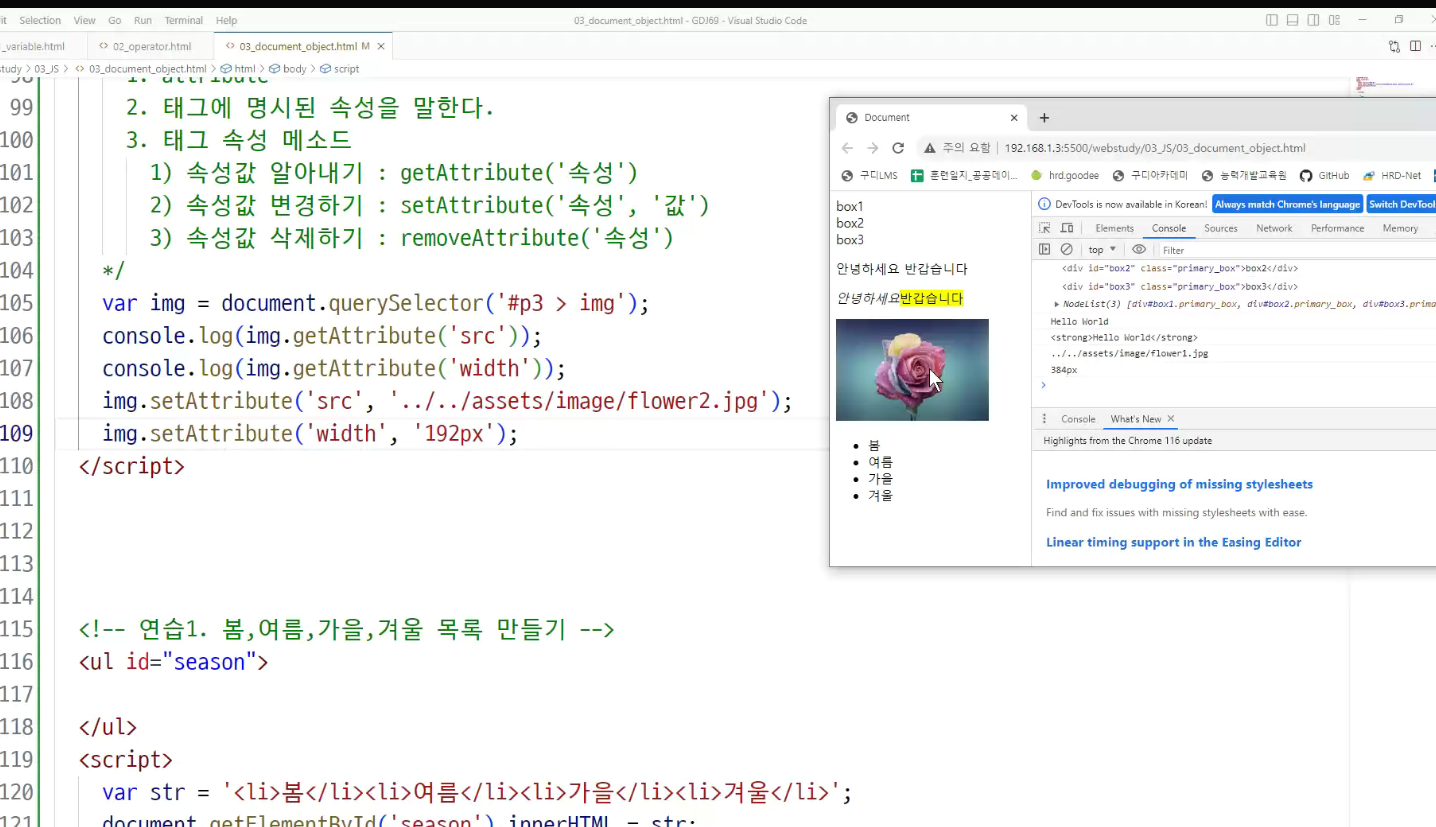Open the top JavaScript context dropdown
This screenshot has width=1436, height=827.
(1102, 250)
